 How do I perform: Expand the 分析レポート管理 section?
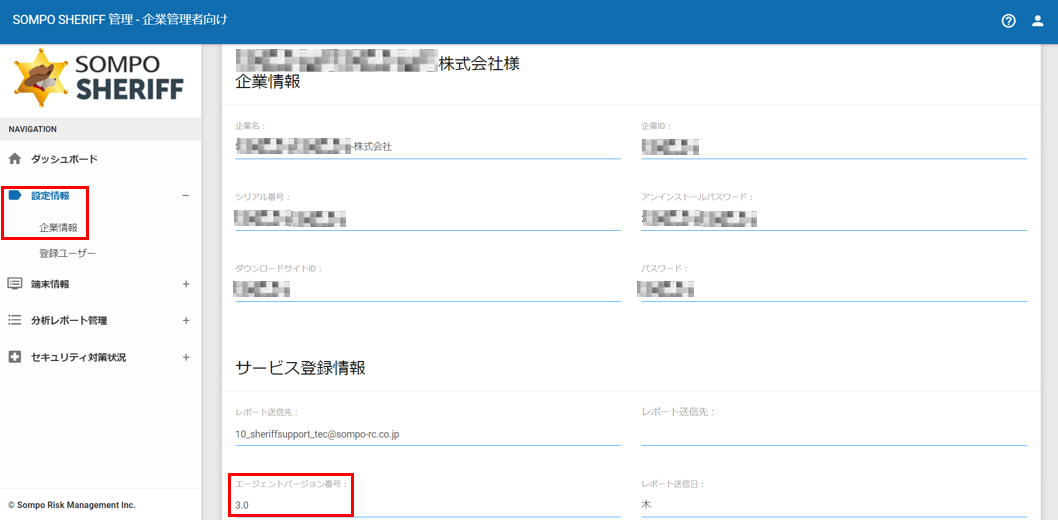click(x=186, y=320)
